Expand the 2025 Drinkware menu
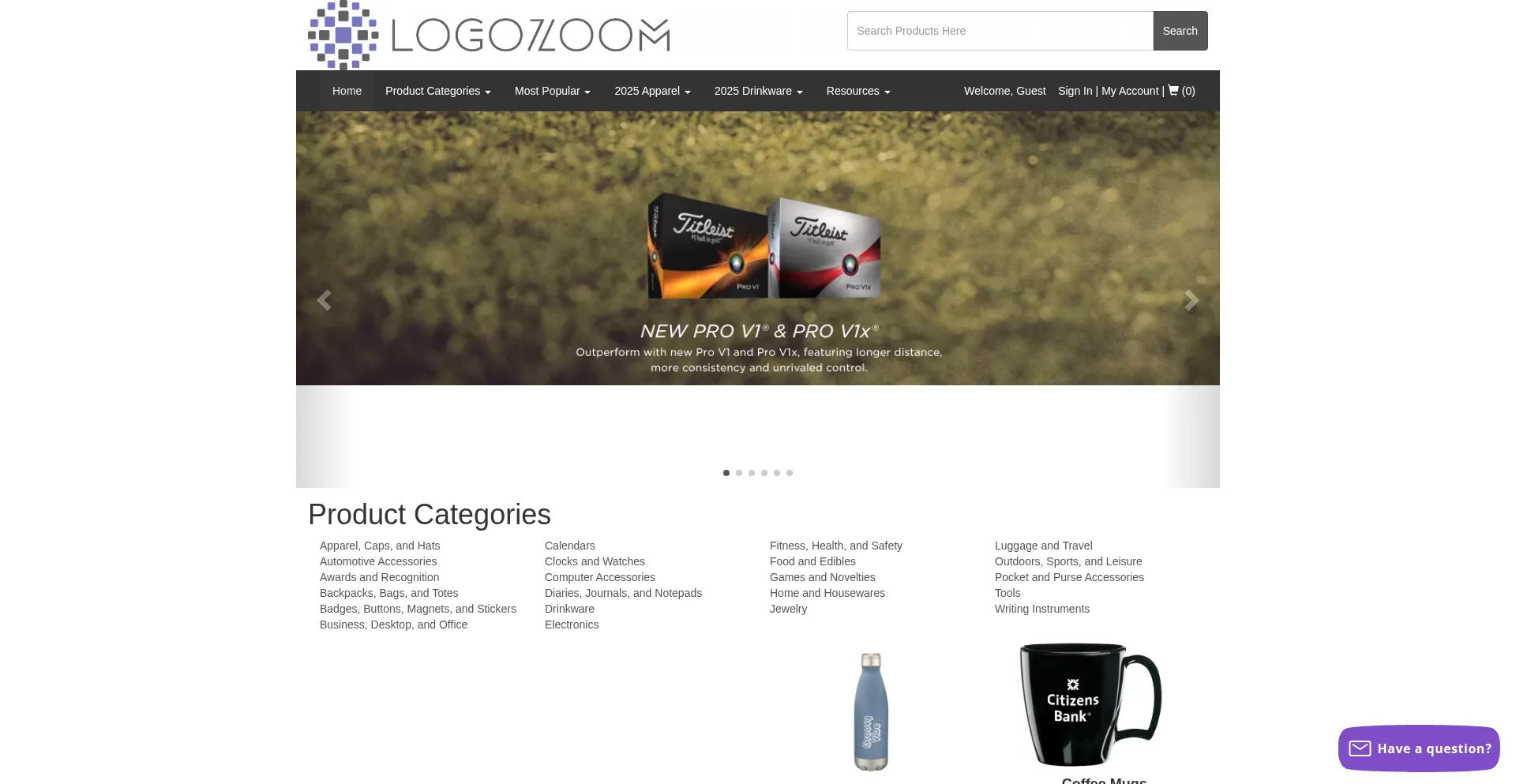Viewport: 1516px width, 784px height. (759, 91)
